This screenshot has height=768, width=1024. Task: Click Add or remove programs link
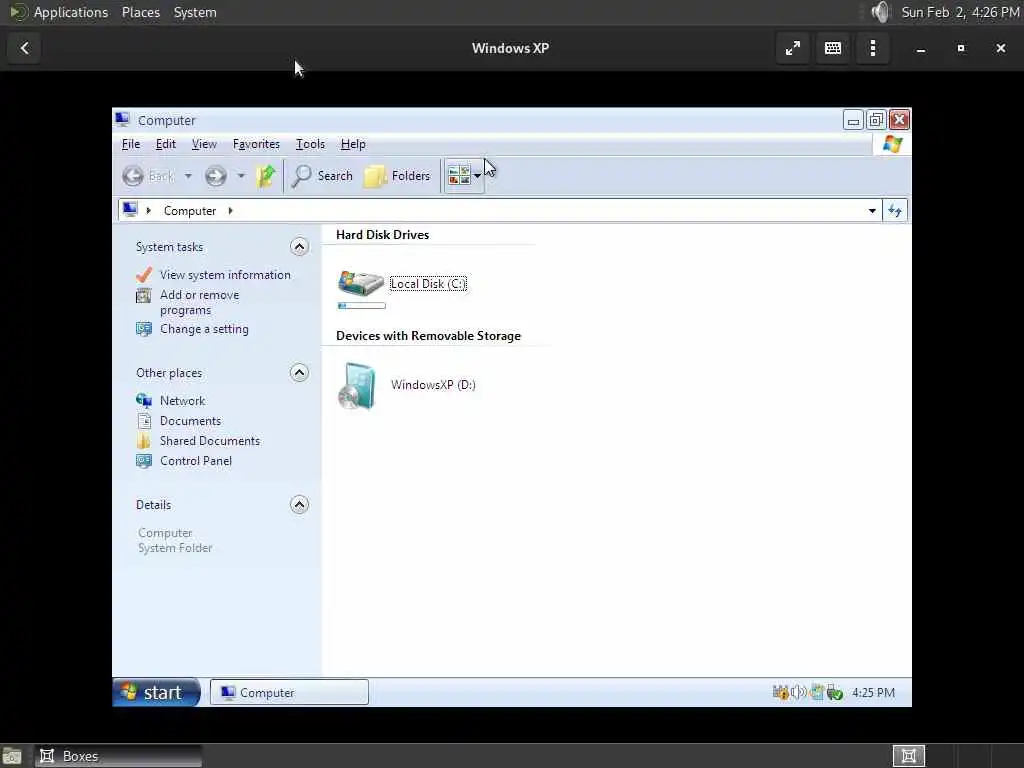click(199, 302)
